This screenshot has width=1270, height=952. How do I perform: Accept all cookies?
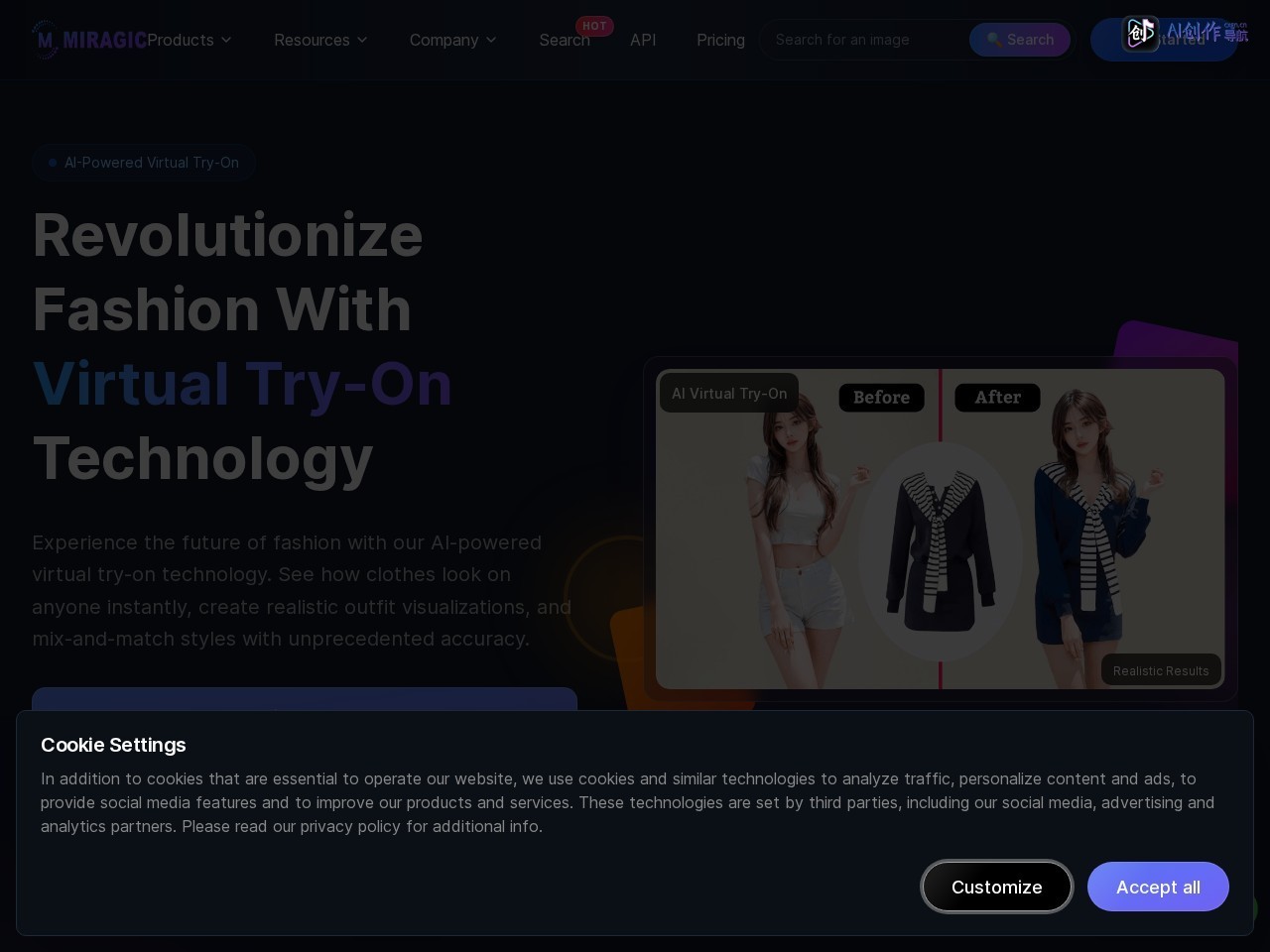coord(1158,887)
